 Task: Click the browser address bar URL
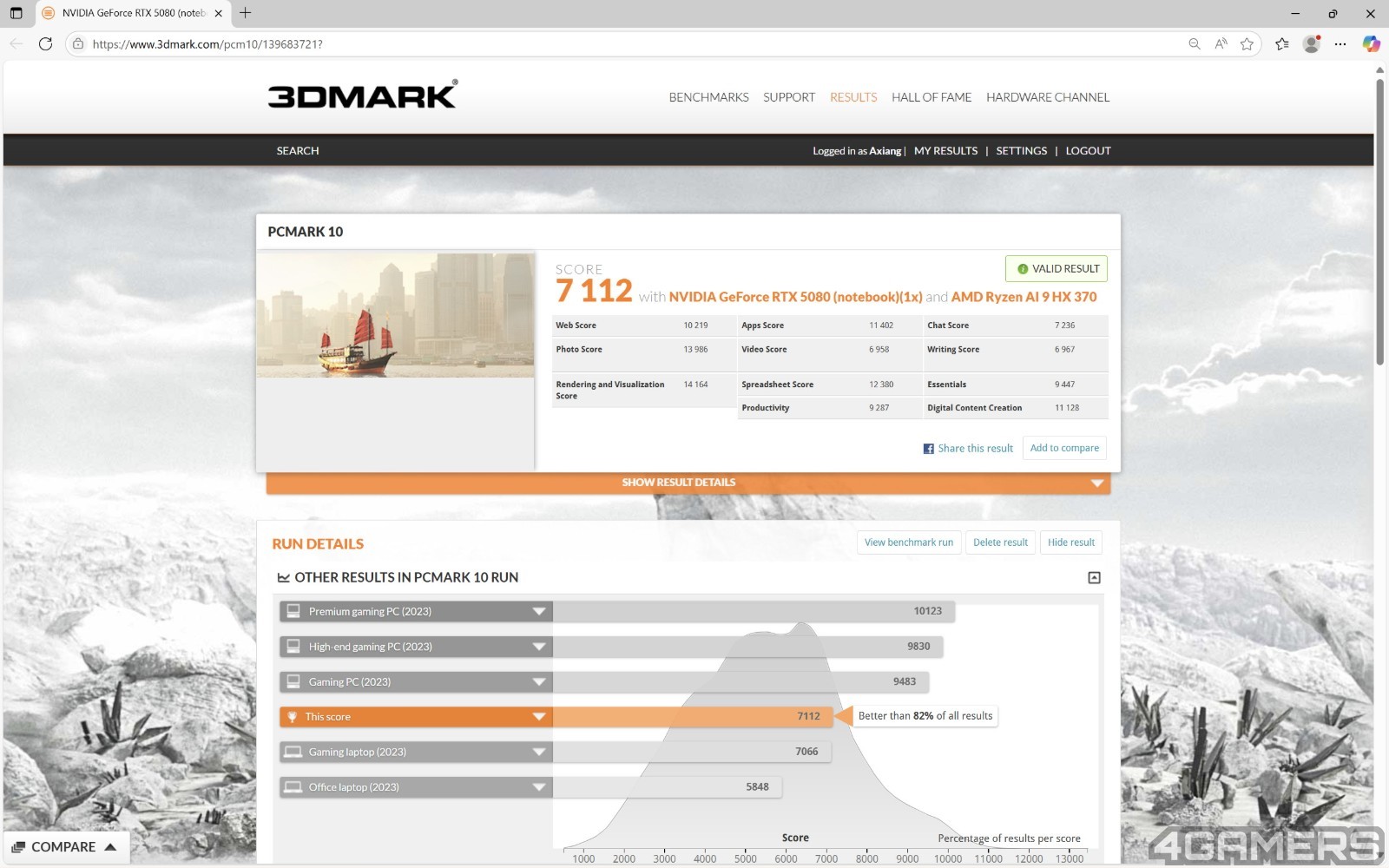click(x=207, y=44)
